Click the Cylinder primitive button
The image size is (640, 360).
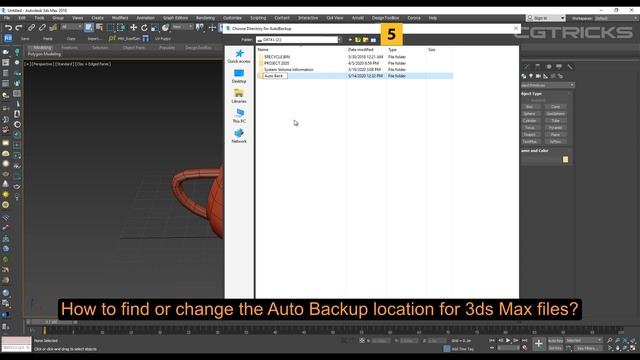(x=530, y=121)
